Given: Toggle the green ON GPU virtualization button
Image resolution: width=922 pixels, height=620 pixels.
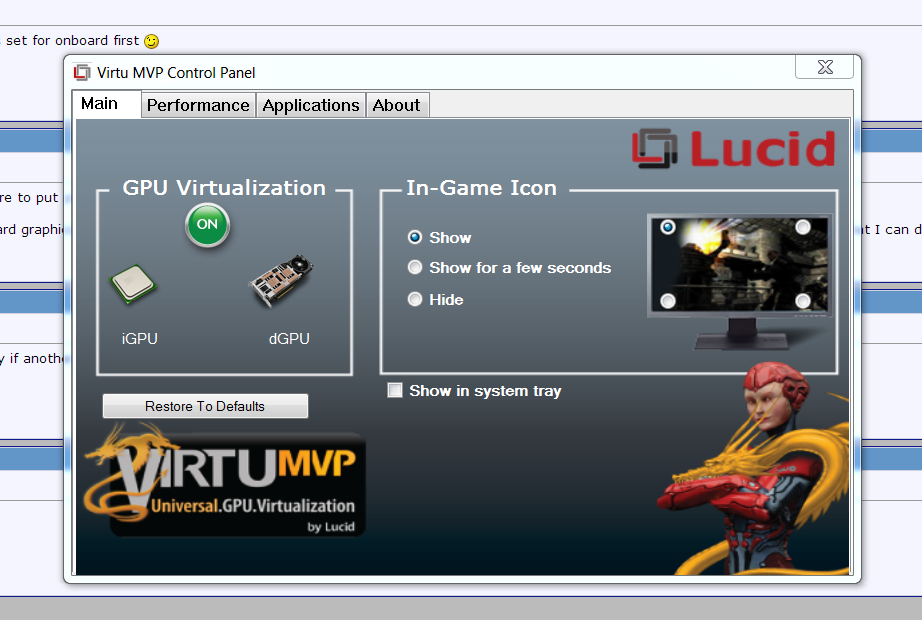Looking at the screenshot, I should click(x=207, y=225).
